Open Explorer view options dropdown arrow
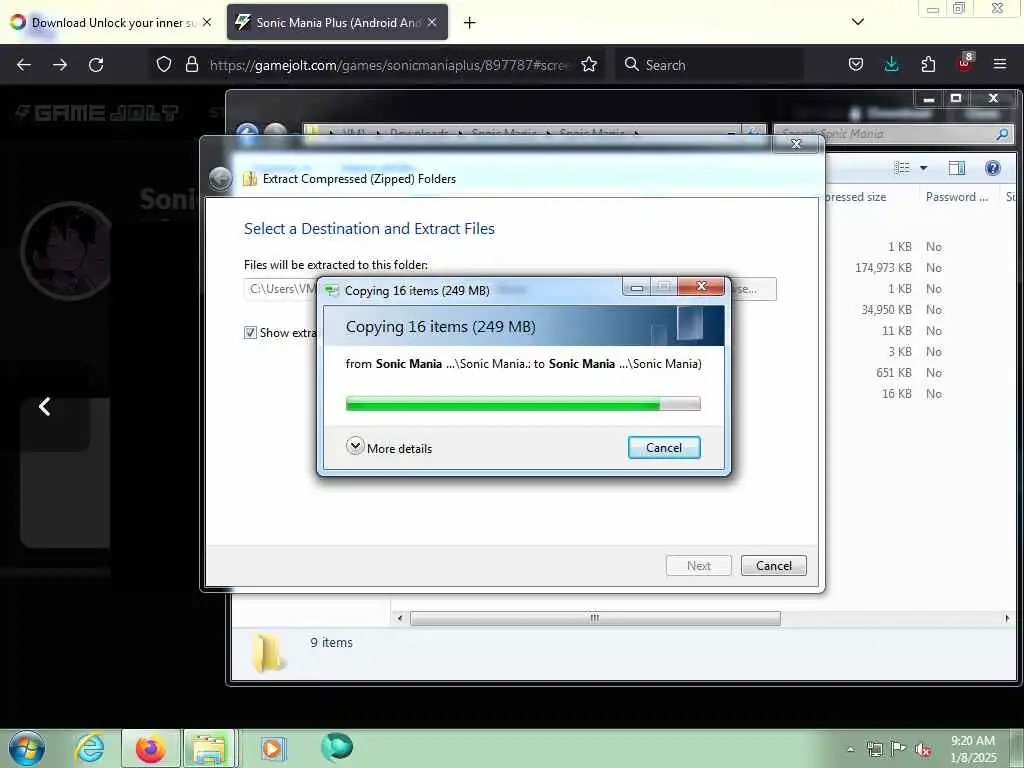The width and height of the screenshot is (1024, 768). [x=923, y=168]
